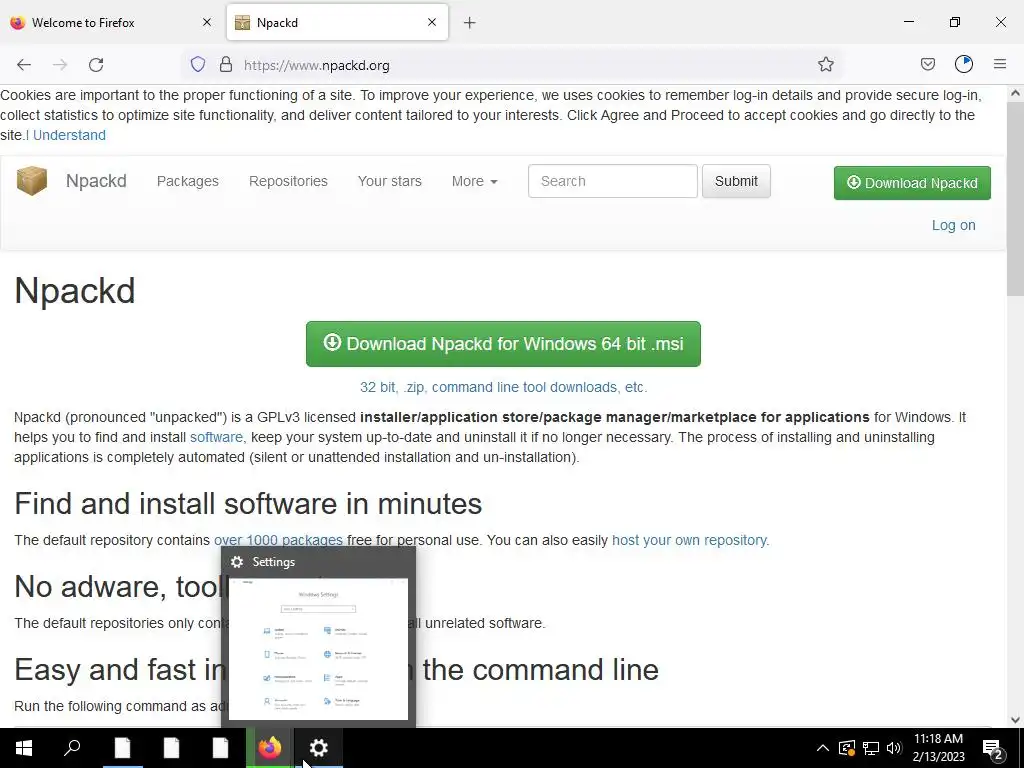Click the third blank file taskbar icon
Image resolution: width=1024 pixels, height=768 pixels.
(221, 748)
